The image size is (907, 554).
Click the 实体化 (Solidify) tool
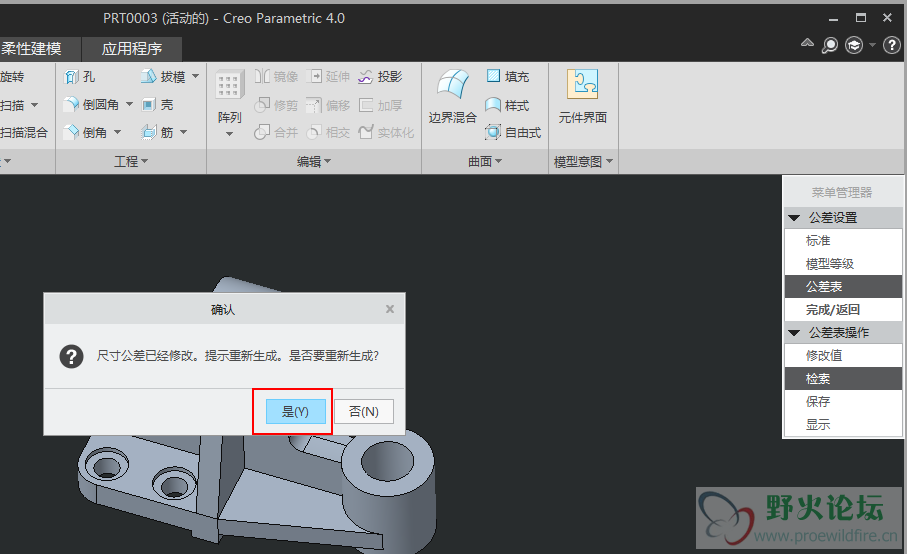(386, 132)
